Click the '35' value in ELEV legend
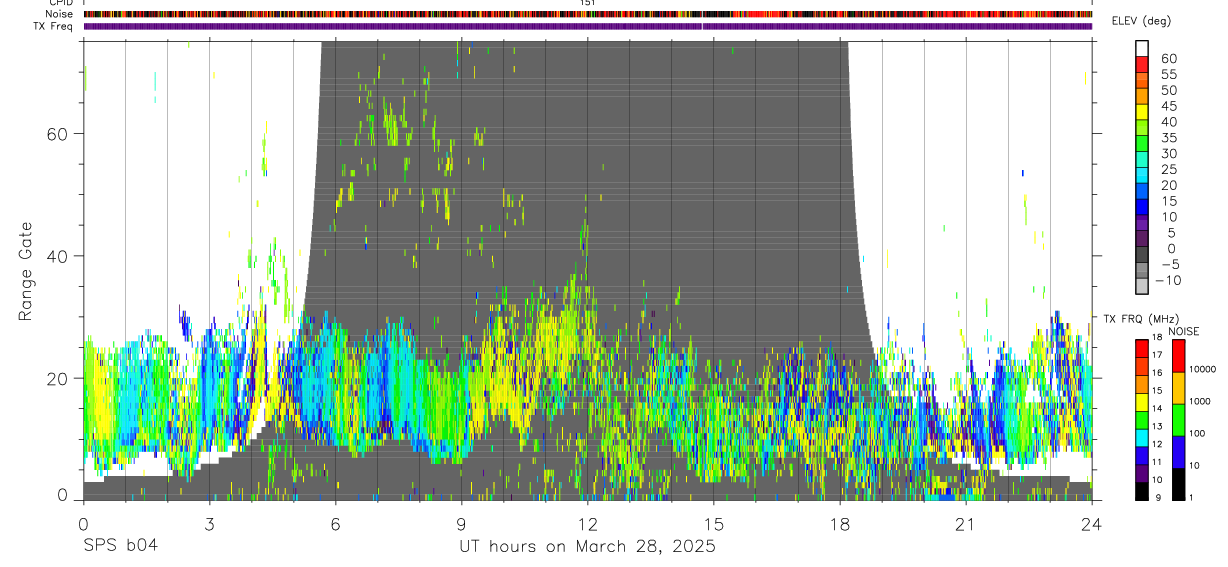This screenshot has height=567, width=1228. [x=1167, y=138]
